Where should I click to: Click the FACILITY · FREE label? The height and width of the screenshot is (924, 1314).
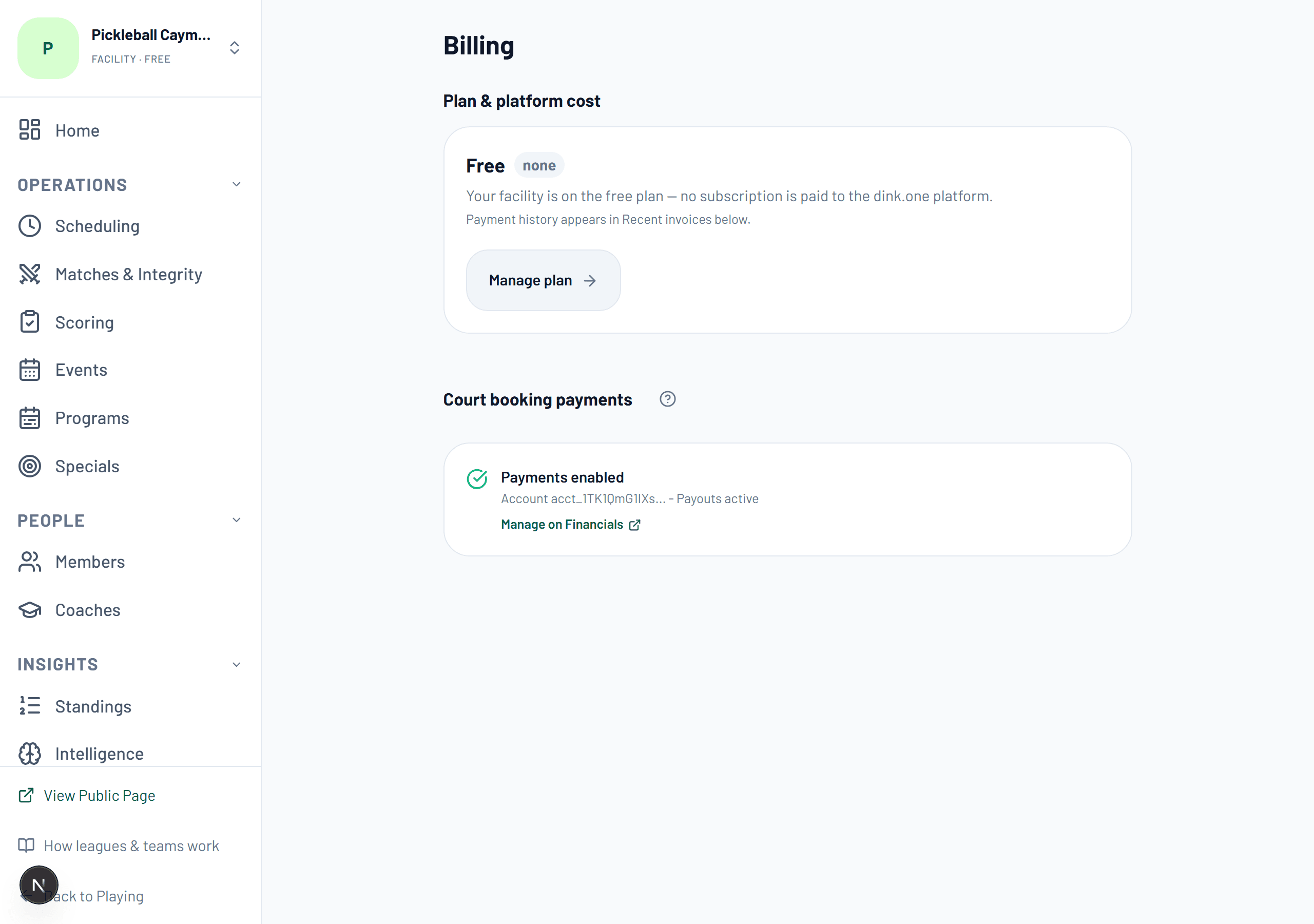[x=131, y=59]
